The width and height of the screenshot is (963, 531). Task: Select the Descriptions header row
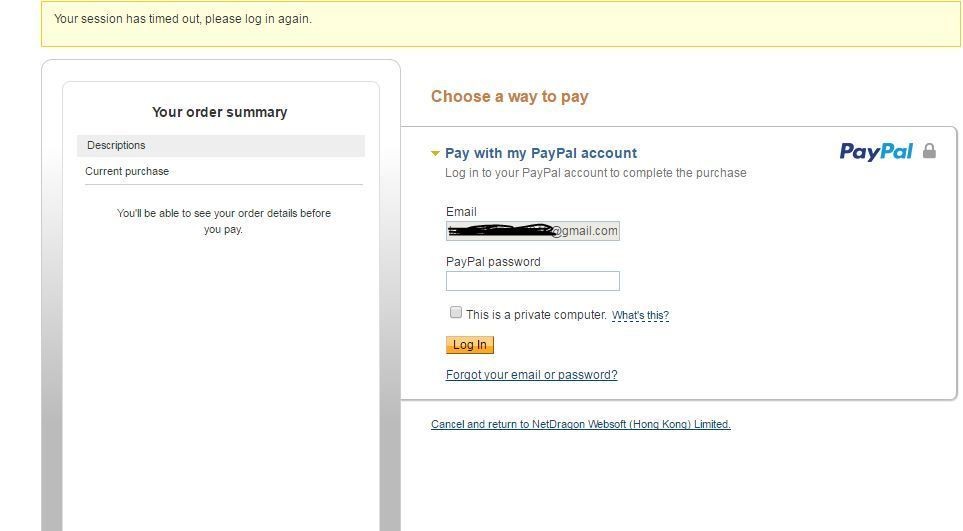pos(220,146)
